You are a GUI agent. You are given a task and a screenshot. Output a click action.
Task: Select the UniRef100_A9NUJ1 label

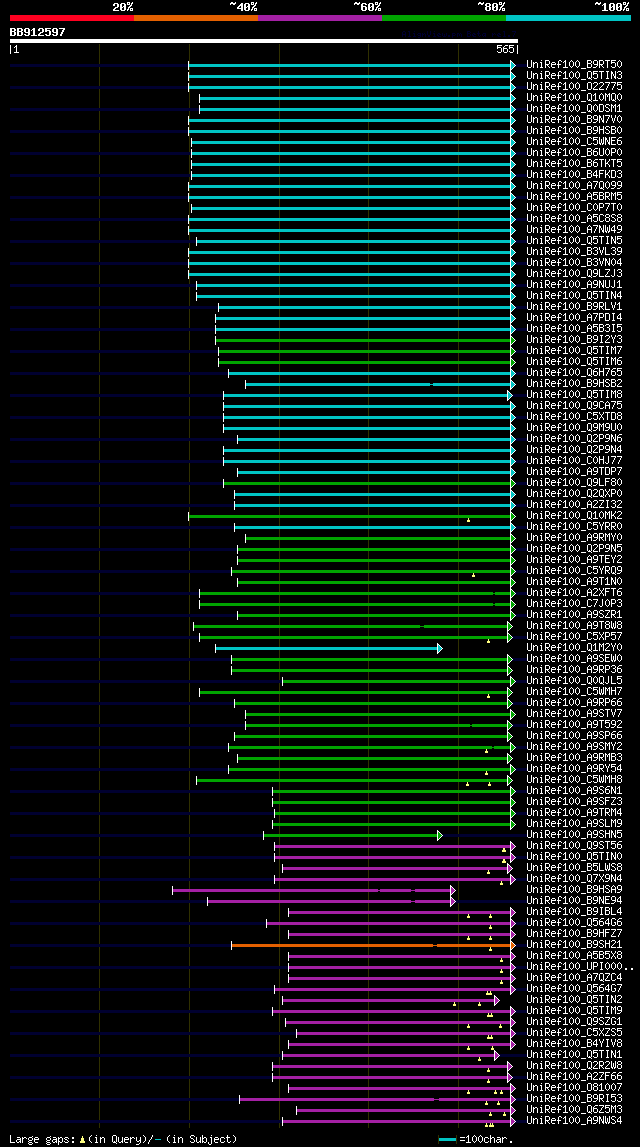pos(574,285)
